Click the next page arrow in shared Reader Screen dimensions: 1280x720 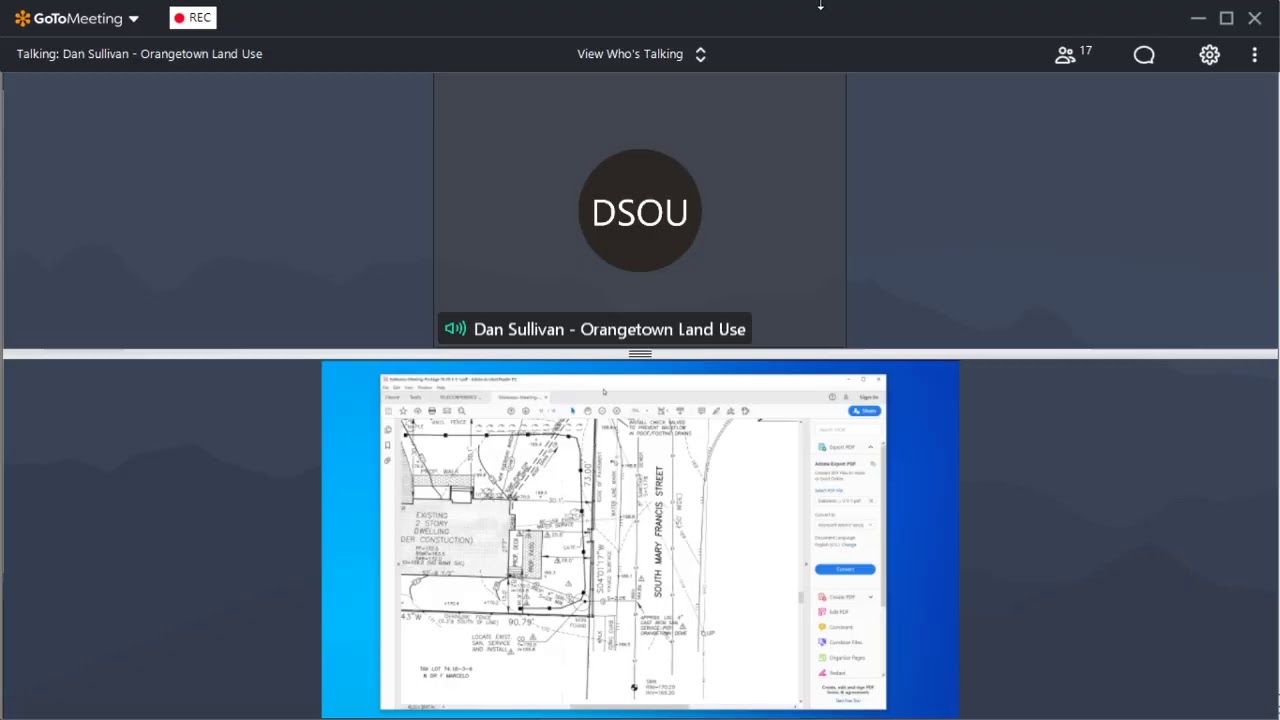526,411
